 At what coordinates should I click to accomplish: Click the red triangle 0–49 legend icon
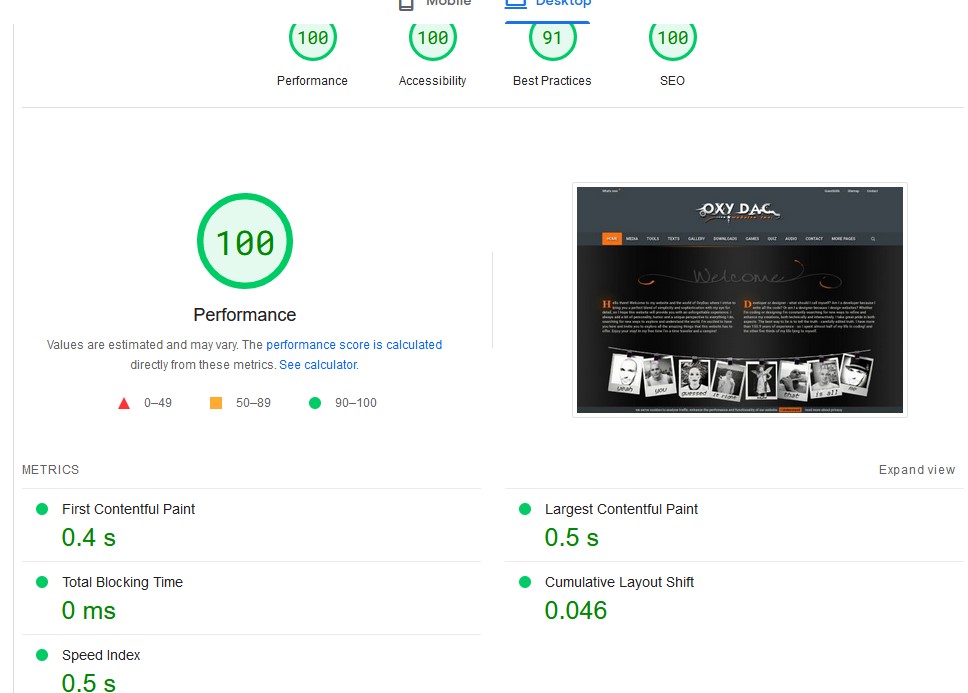[x=124, y=403]
